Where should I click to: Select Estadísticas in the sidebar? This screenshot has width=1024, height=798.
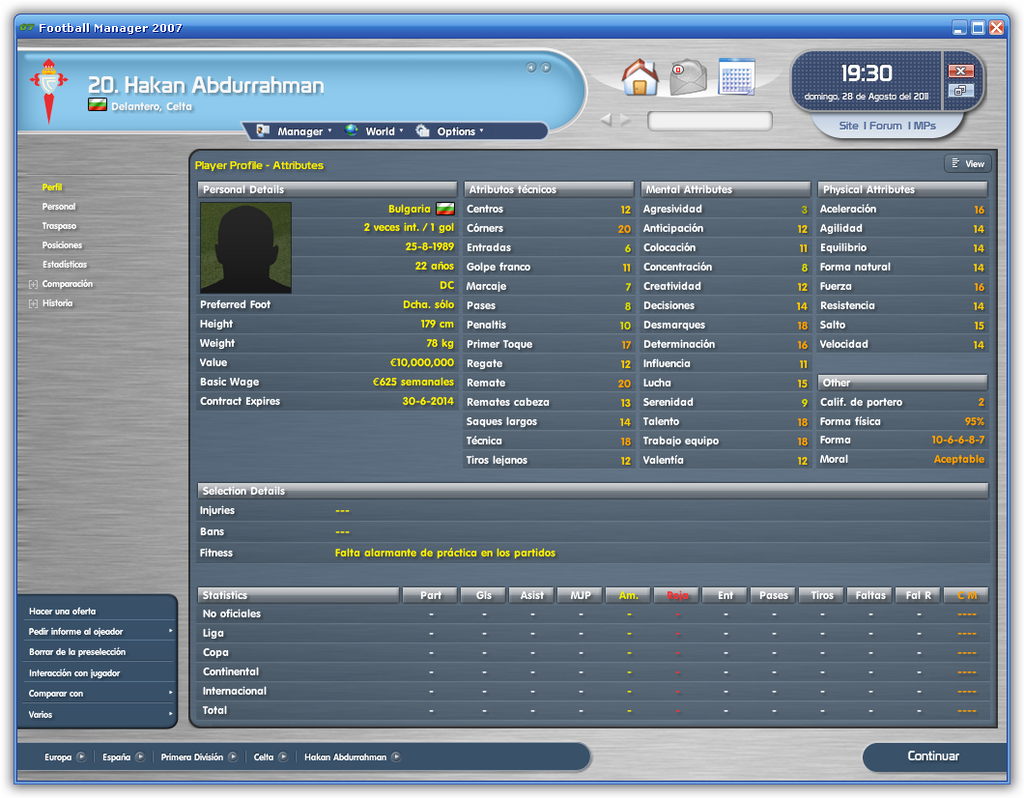point(65,264)
